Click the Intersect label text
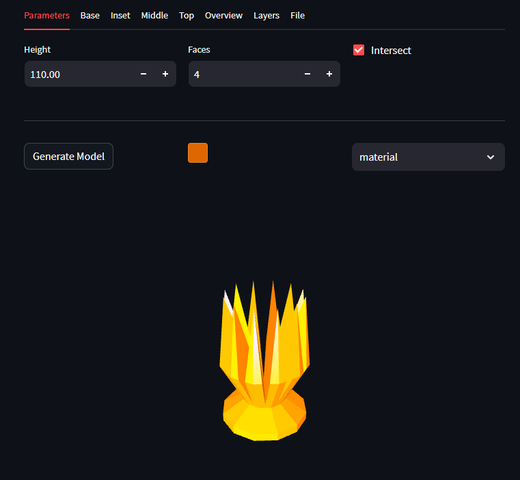This screenshot has height=480, width=520. coord(391,50)
